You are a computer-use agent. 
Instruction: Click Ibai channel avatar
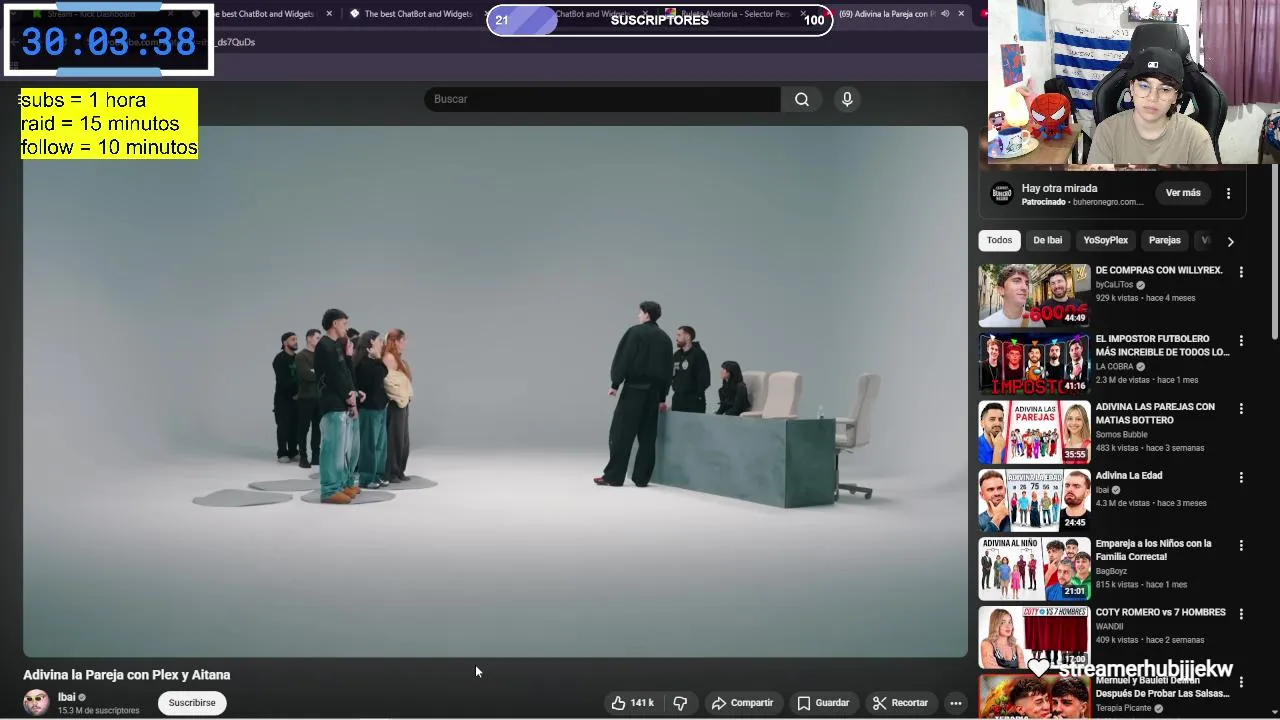pos(36,702)
